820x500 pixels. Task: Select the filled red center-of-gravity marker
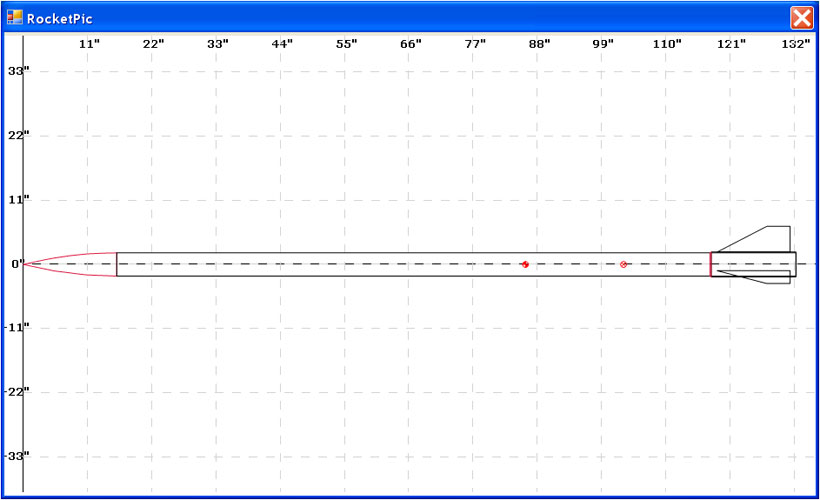(525, 264)
